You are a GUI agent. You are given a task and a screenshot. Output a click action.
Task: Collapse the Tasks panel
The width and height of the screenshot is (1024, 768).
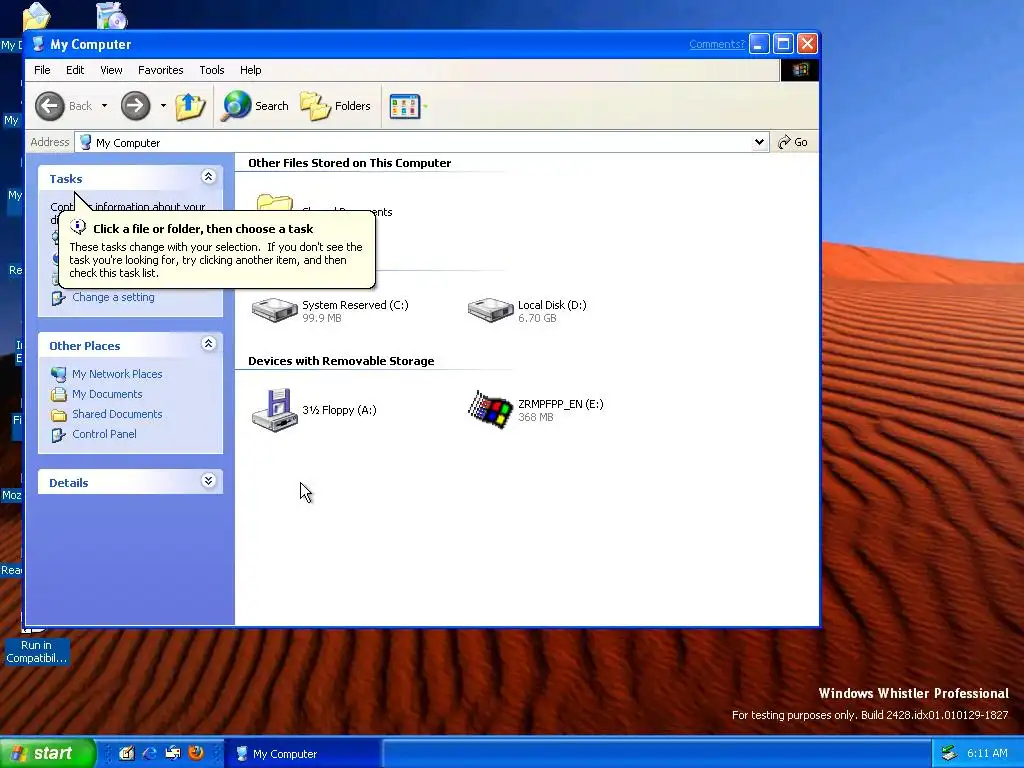[x=208, y=177]
